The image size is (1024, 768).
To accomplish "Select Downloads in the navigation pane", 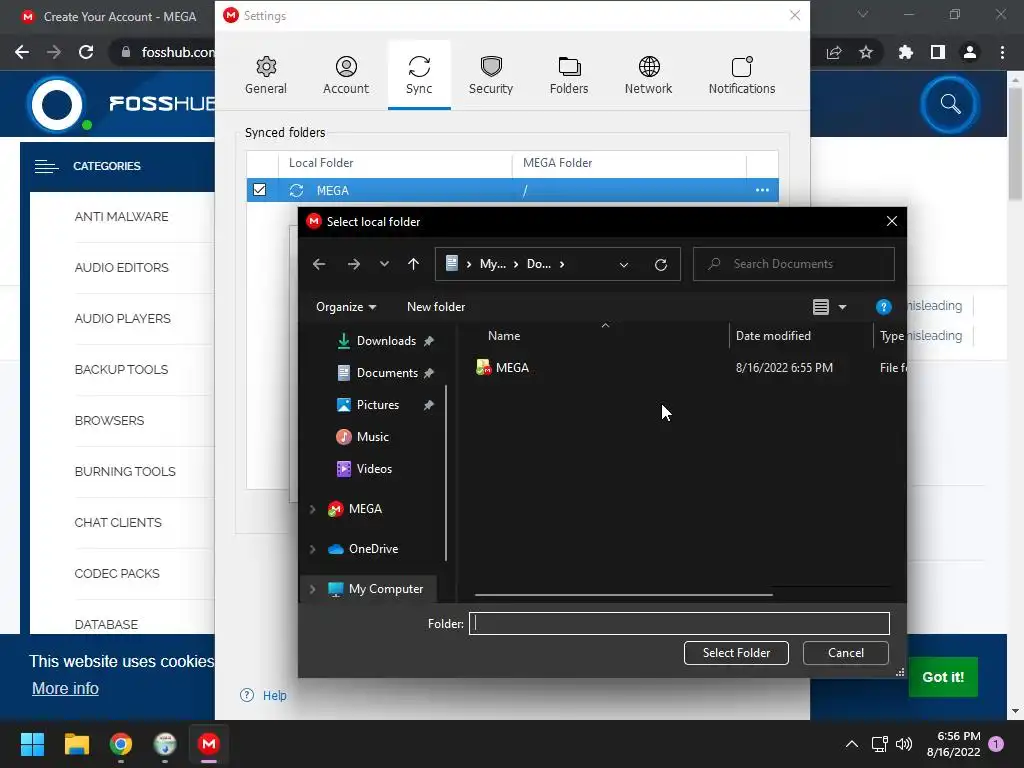I will click(385, 341).
